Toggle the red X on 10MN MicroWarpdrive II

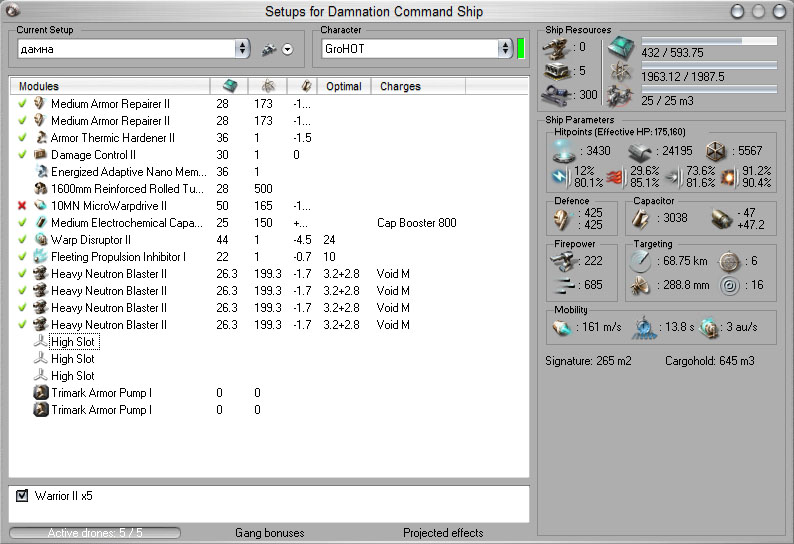tap(22, 206)
